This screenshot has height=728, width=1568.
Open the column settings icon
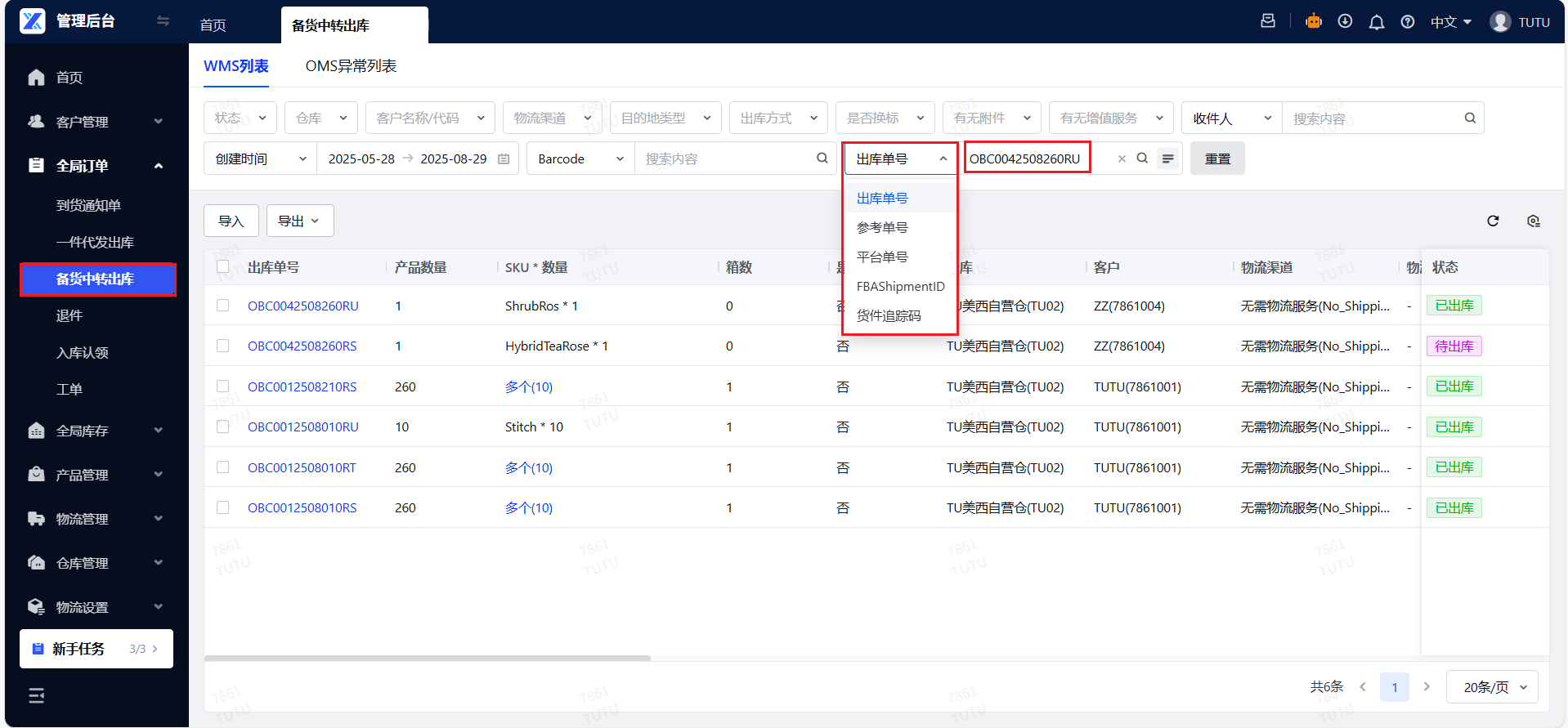1533,221
